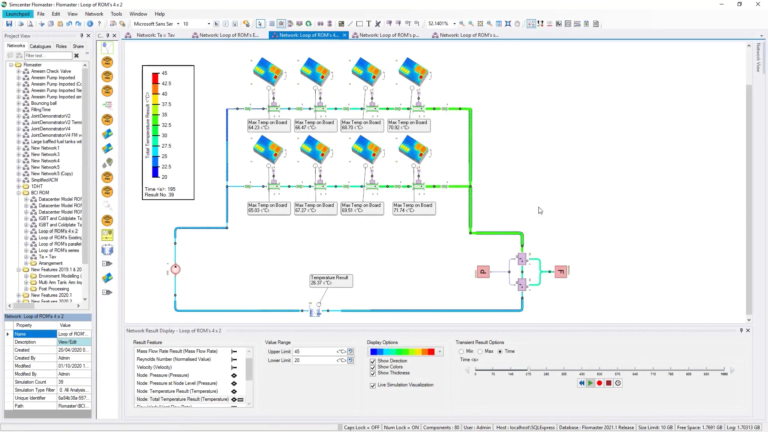Viewport: 768px width, 432px height.
Task: Click the Redo arrow in the toolbar
Action: tap(78, 24)
